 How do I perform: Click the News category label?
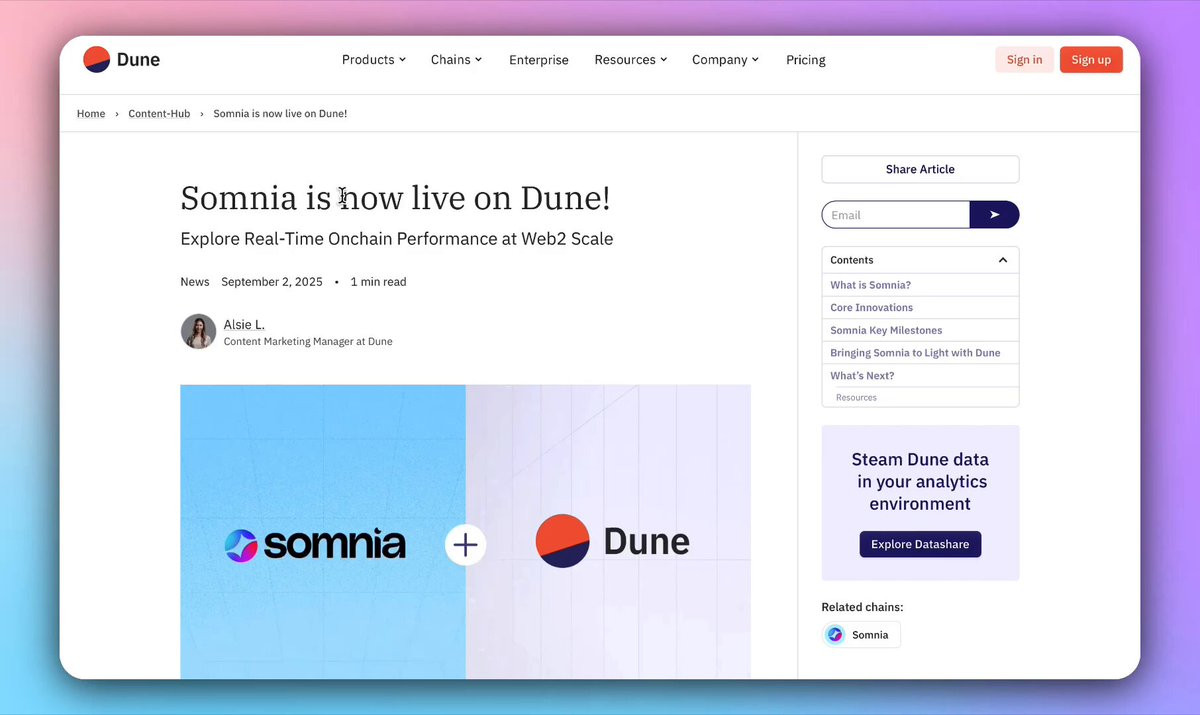tap(195, 282)
